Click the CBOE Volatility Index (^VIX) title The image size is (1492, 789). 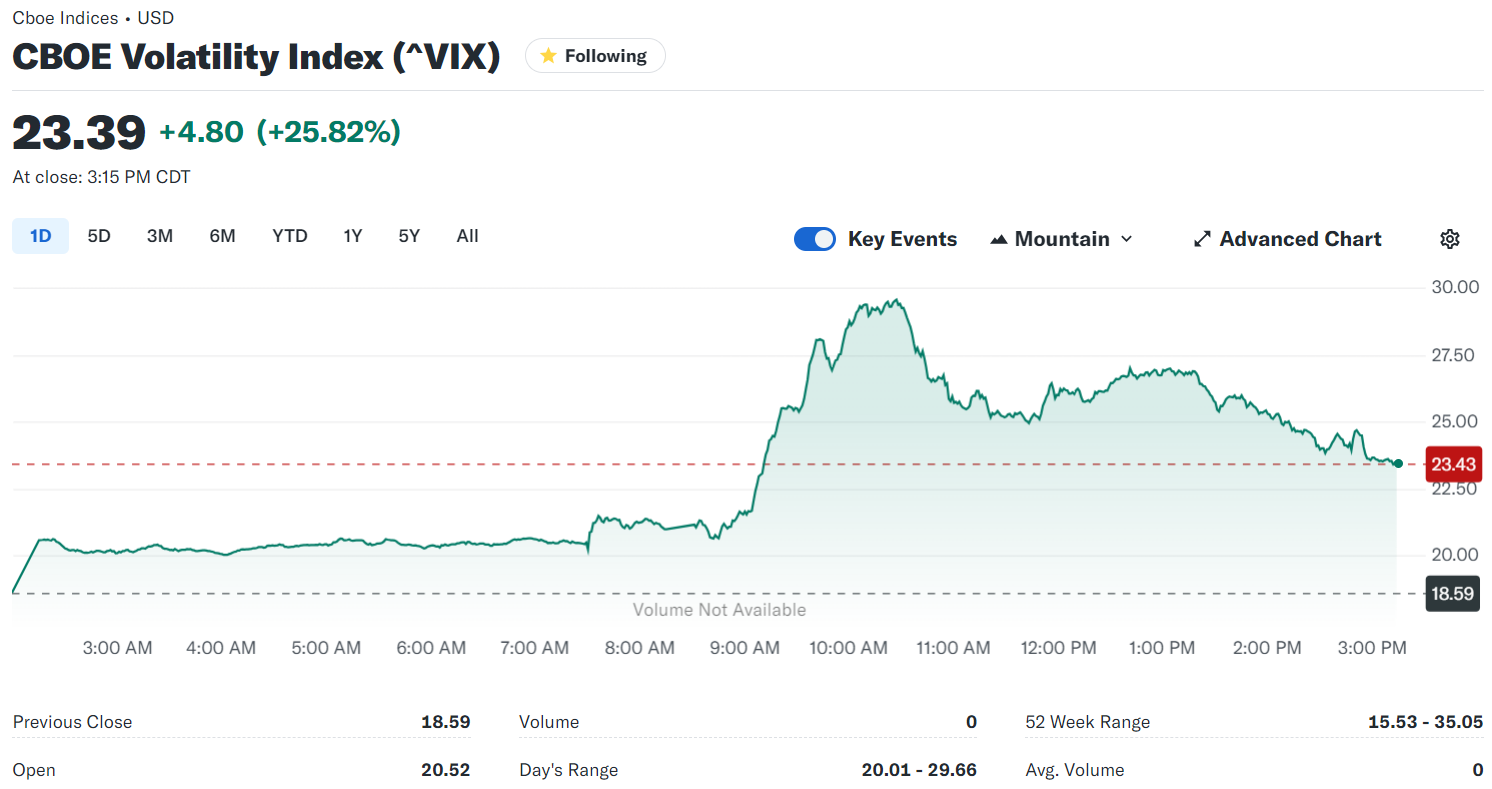click(256, 56)
